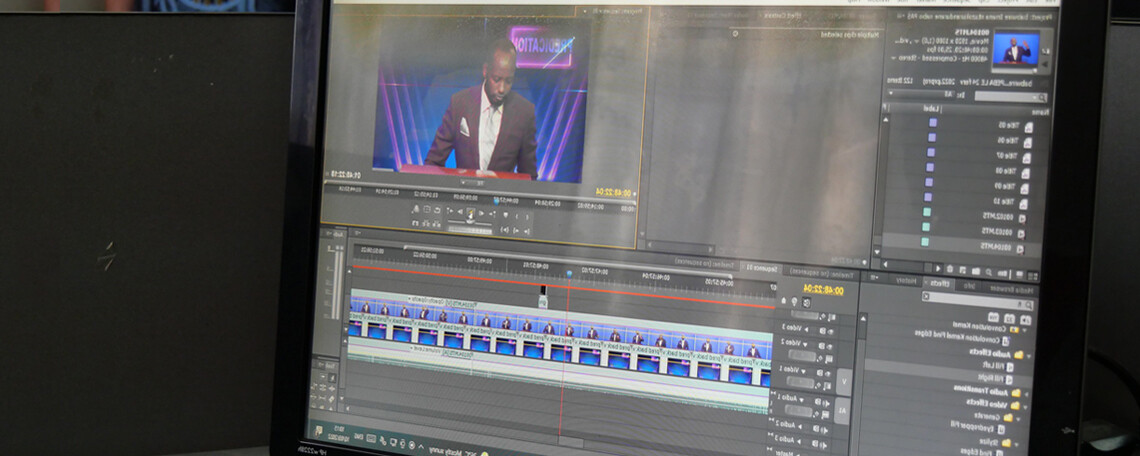Screen dimensions: 1140x456
Task: Click the network icon in the system tray
Action: click(x=393, y=442)
